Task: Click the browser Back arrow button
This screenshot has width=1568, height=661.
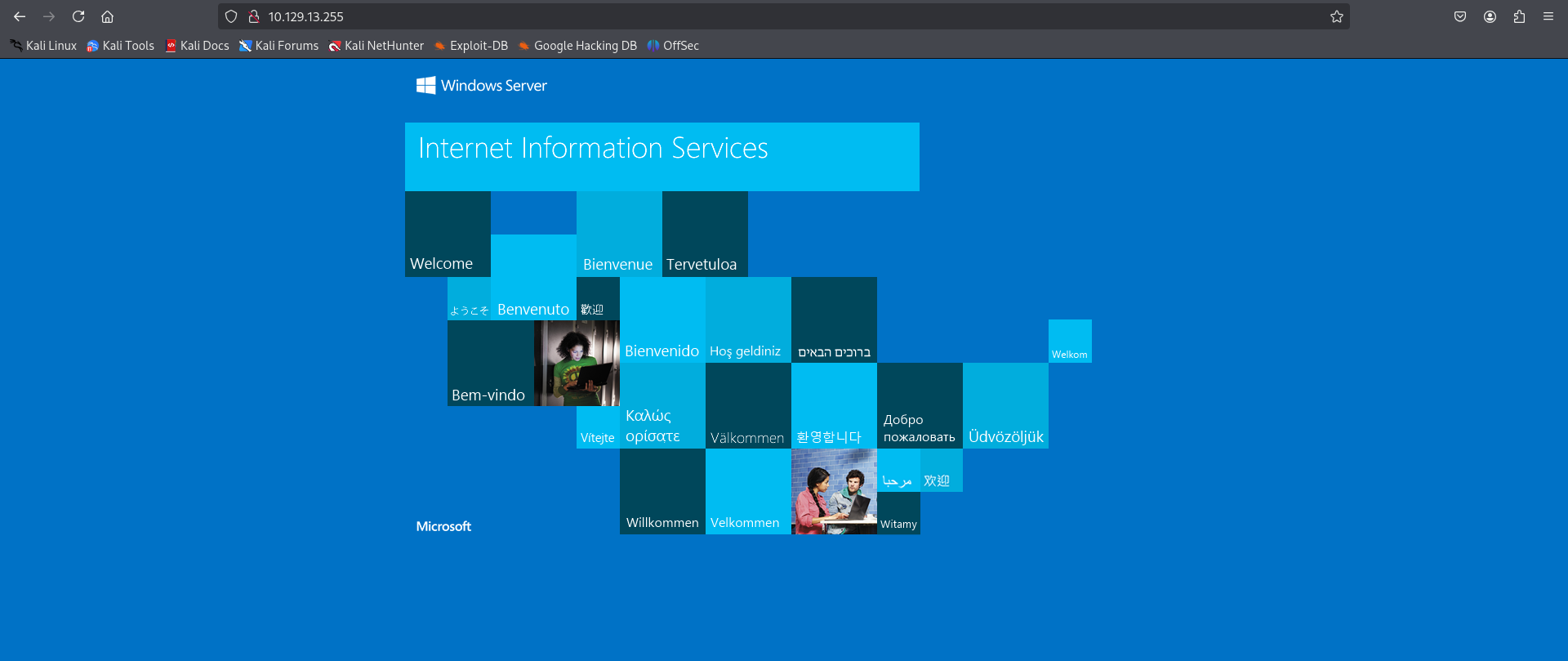Action: [x=20, y=16]
